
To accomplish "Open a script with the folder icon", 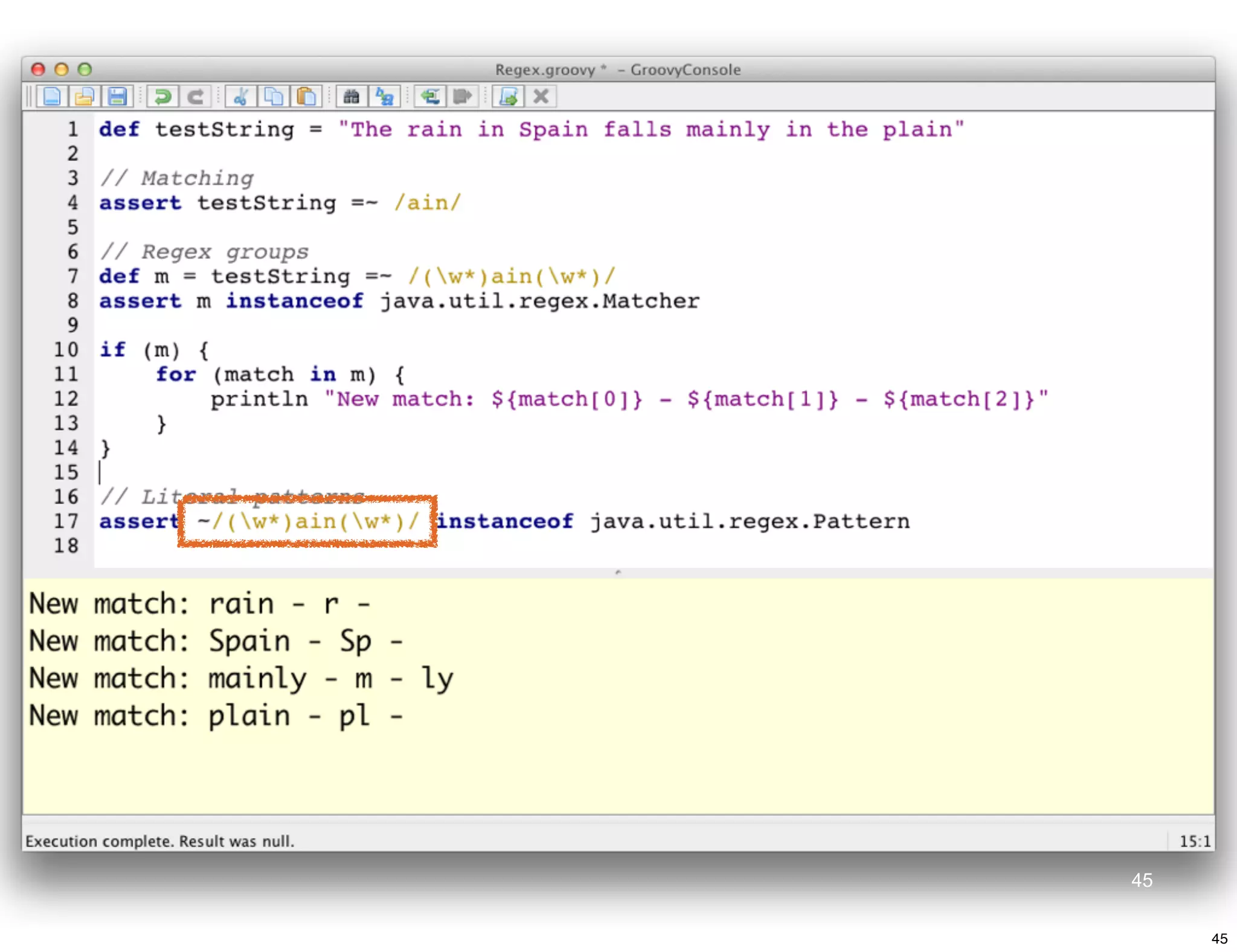I will pyautogui.click(x=85, y=97).
